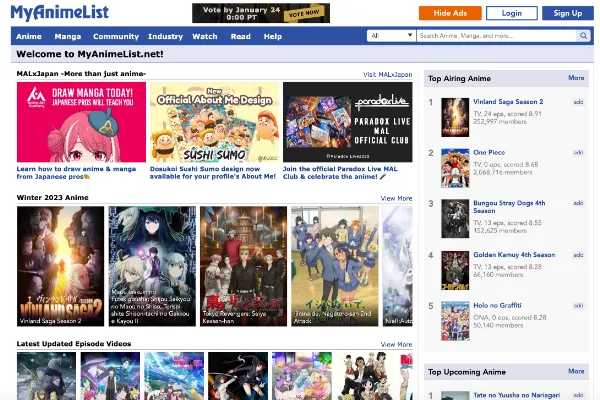Screen dimensions: 600x400
Task: Open the Paradox Live Official Club banner
Action: coord(347,122)
